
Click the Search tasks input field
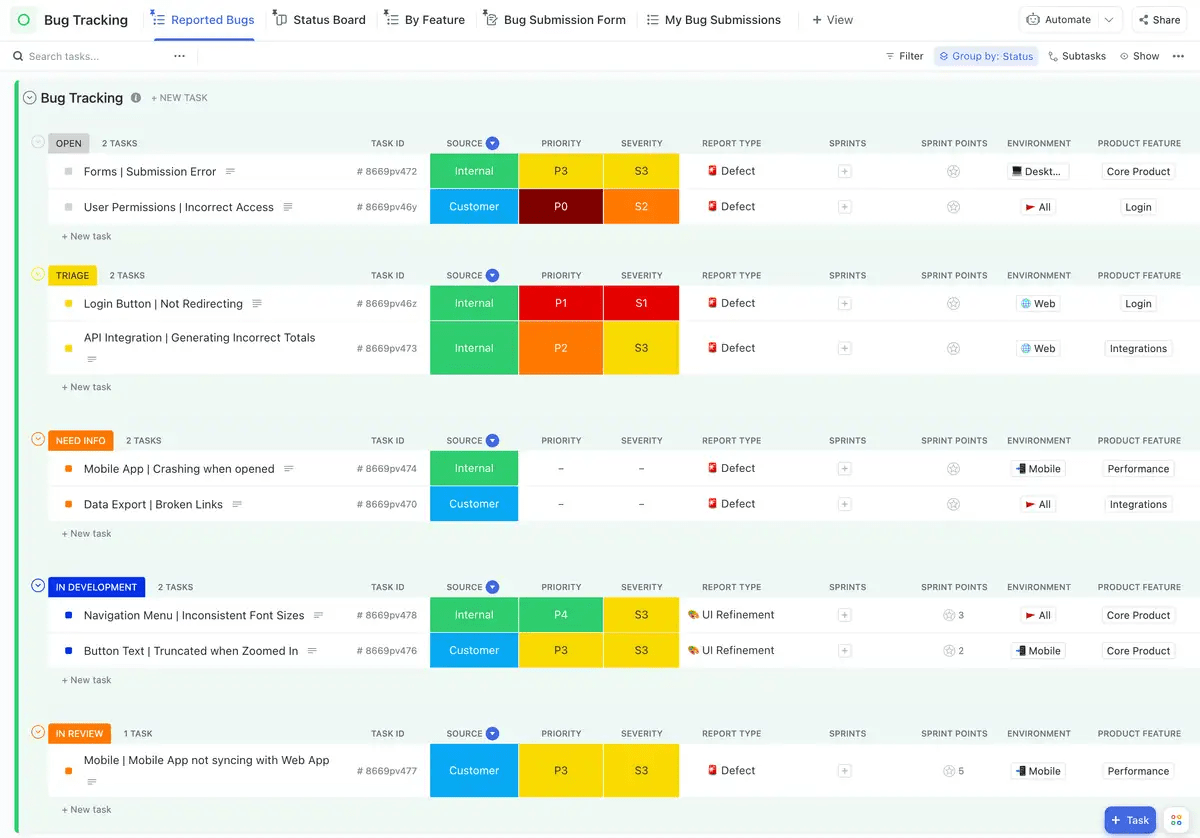[90, 56]
